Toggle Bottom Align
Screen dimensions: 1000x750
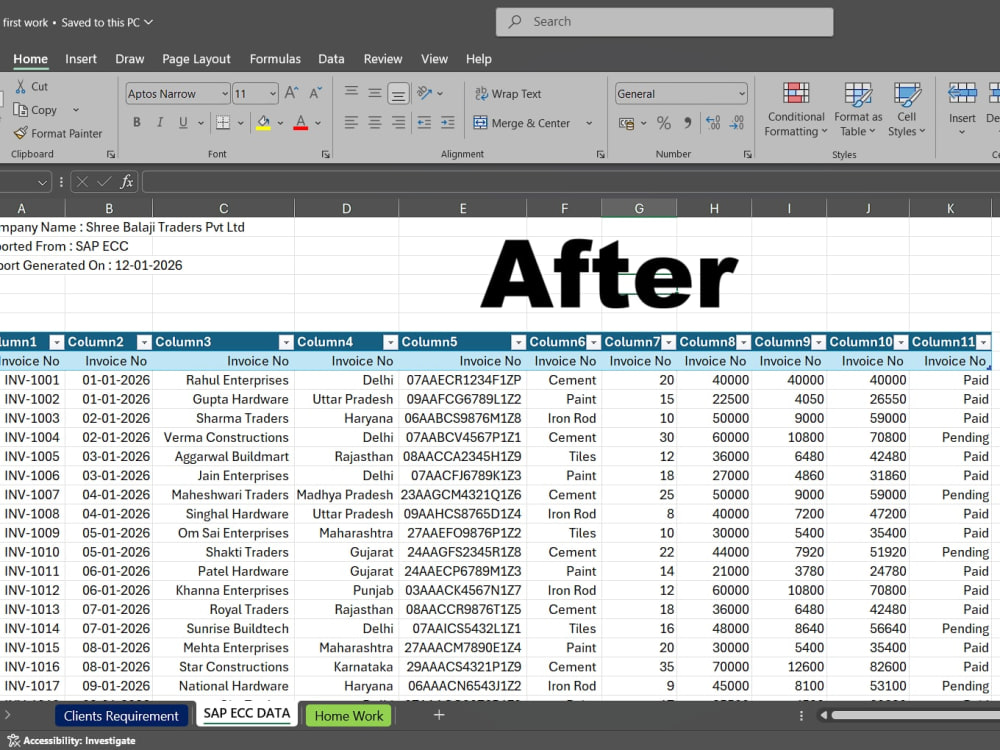point(398,94)
